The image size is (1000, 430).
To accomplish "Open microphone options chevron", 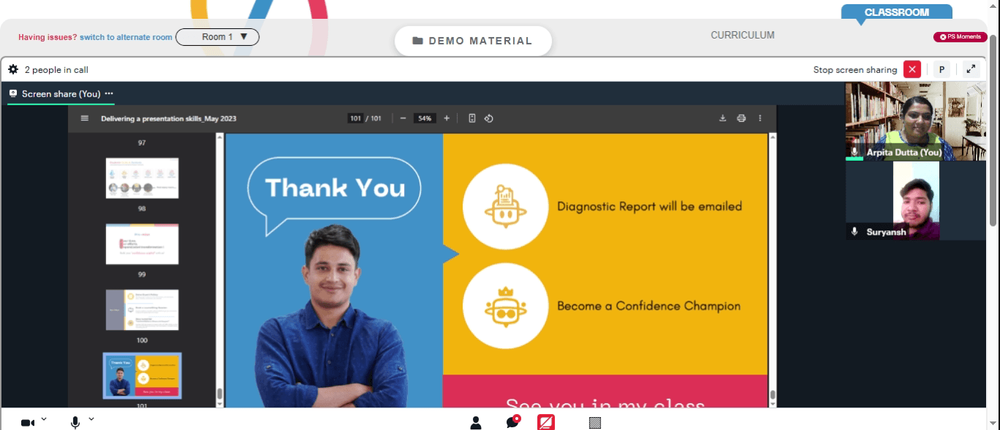I will 91,419.
